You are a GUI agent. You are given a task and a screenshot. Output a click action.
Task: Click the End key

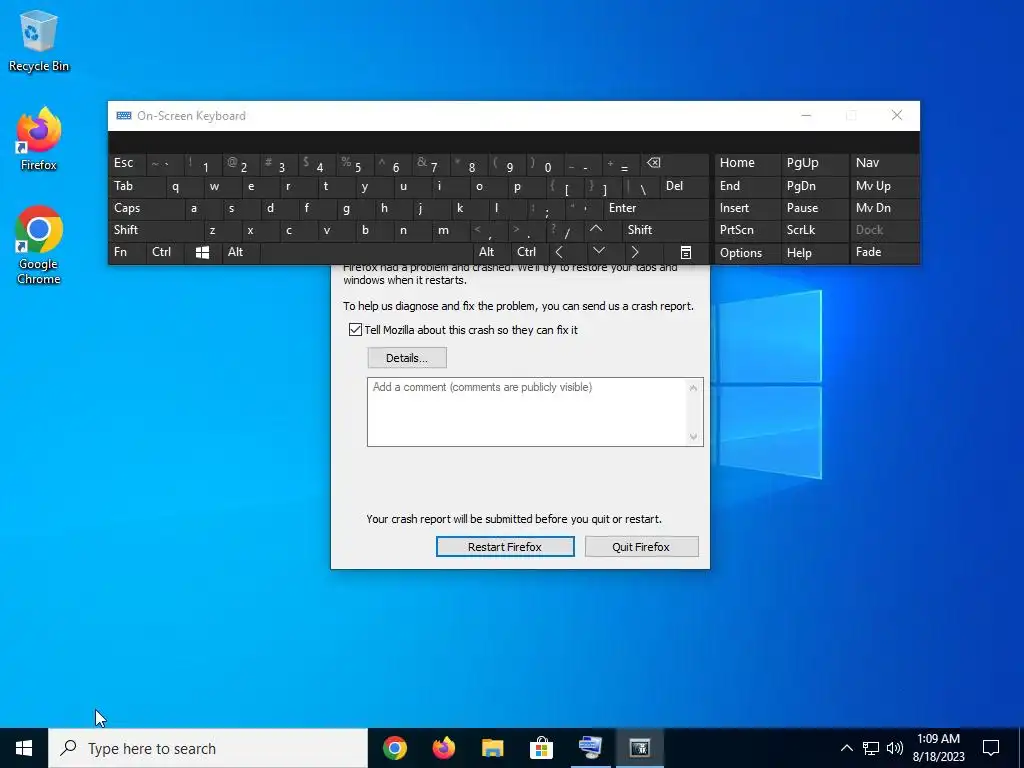coord(747,187)
